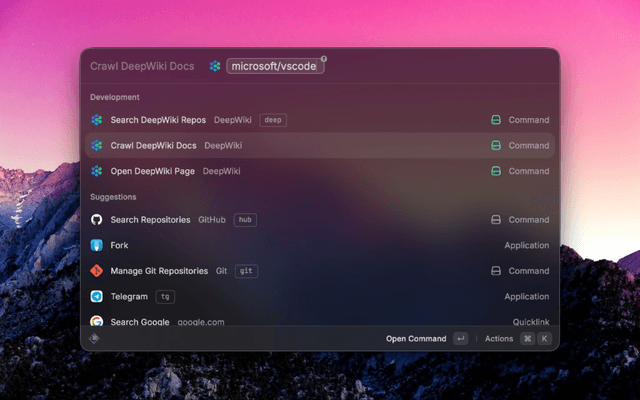Click the Command key symbol badge
Image resolution: width=640 pixels, height=400 pixels.
[x=528, y=339]
